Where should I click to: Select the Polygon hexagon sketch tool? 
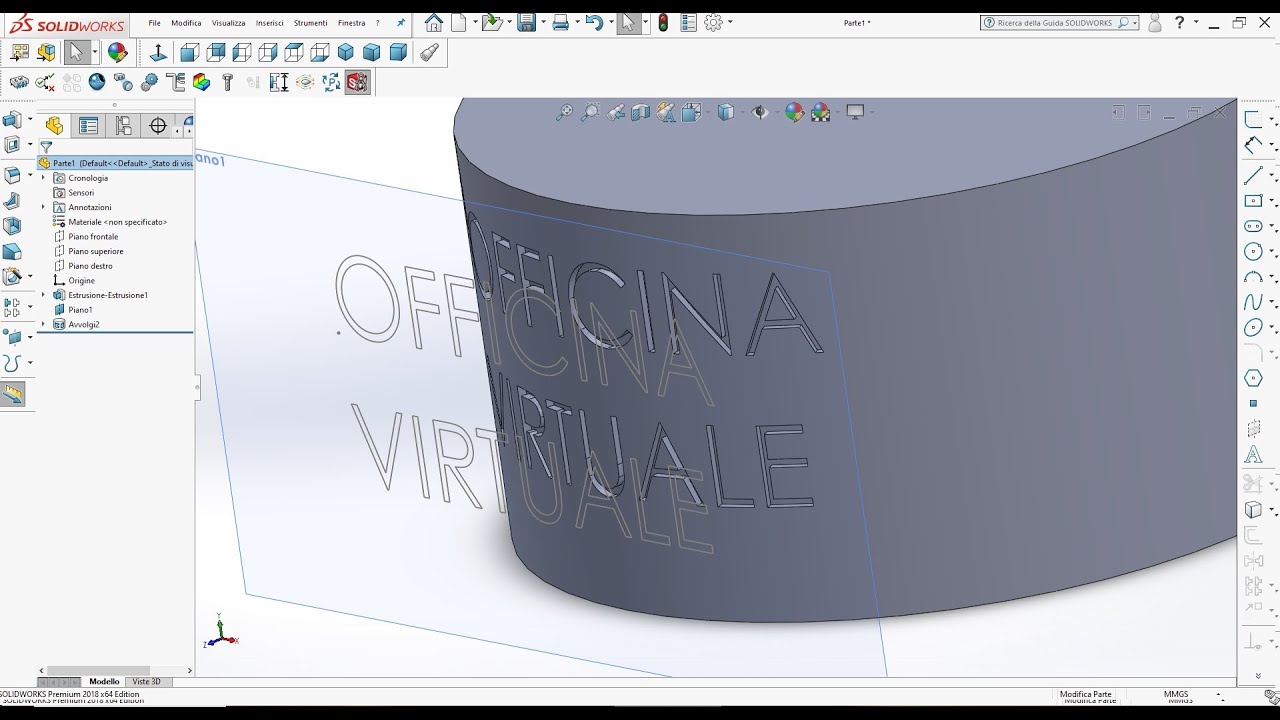[1253, 378]
